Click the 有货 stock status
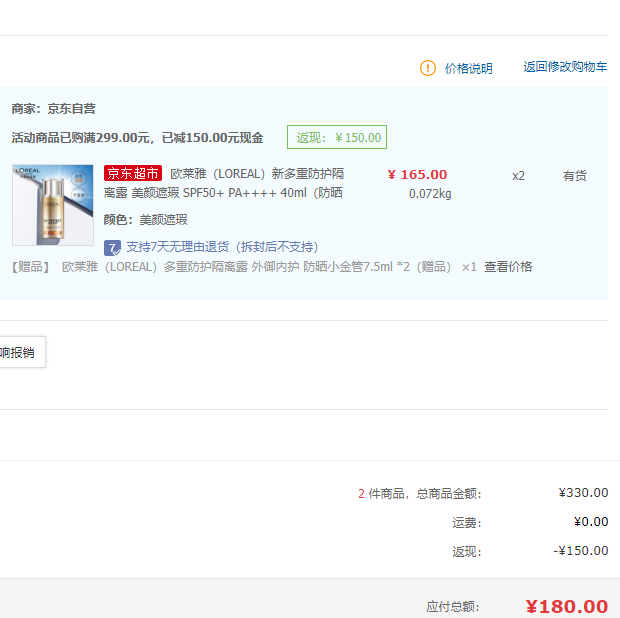 click(575, 176)
